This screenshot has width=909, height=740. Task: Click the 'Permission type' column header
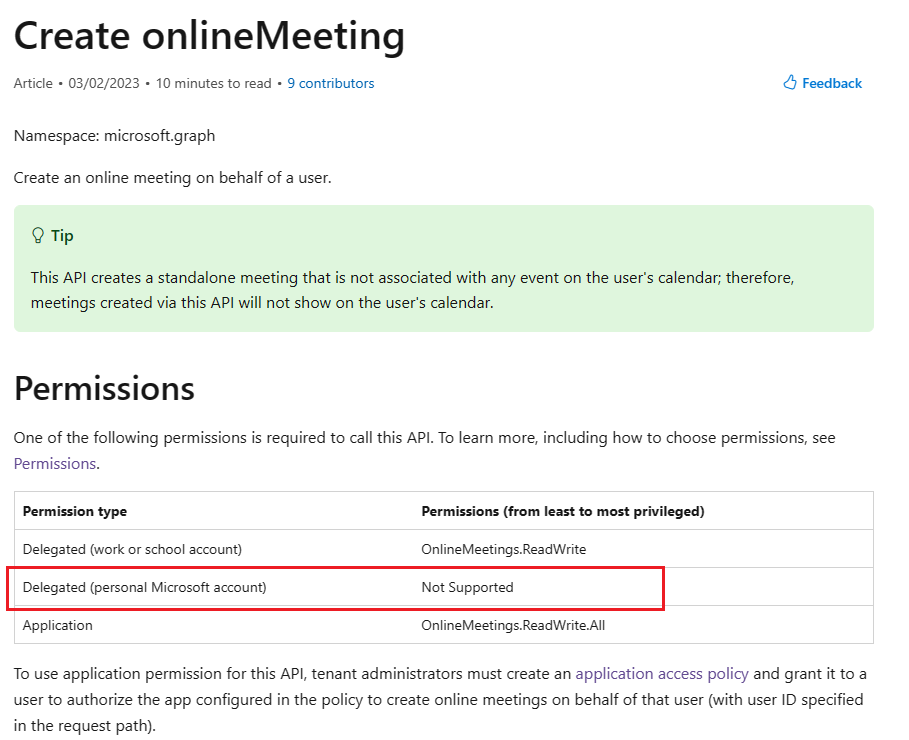click(75, 512)
